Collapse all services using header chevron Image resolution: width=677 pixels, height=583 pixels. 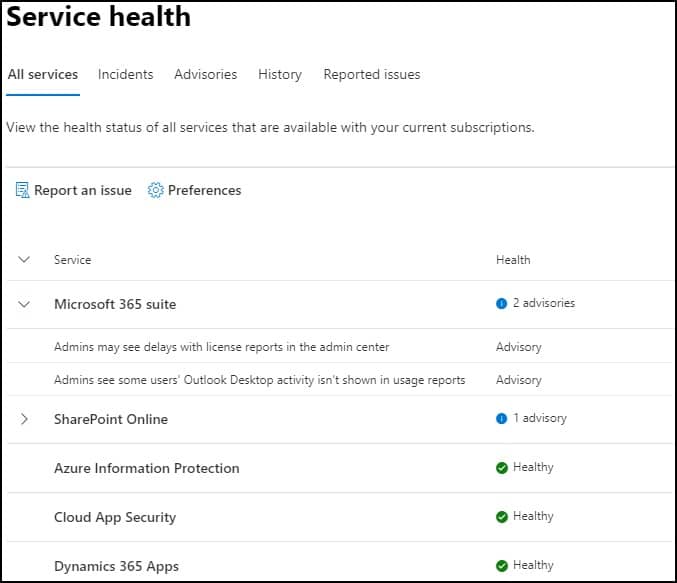pos(24,260)
